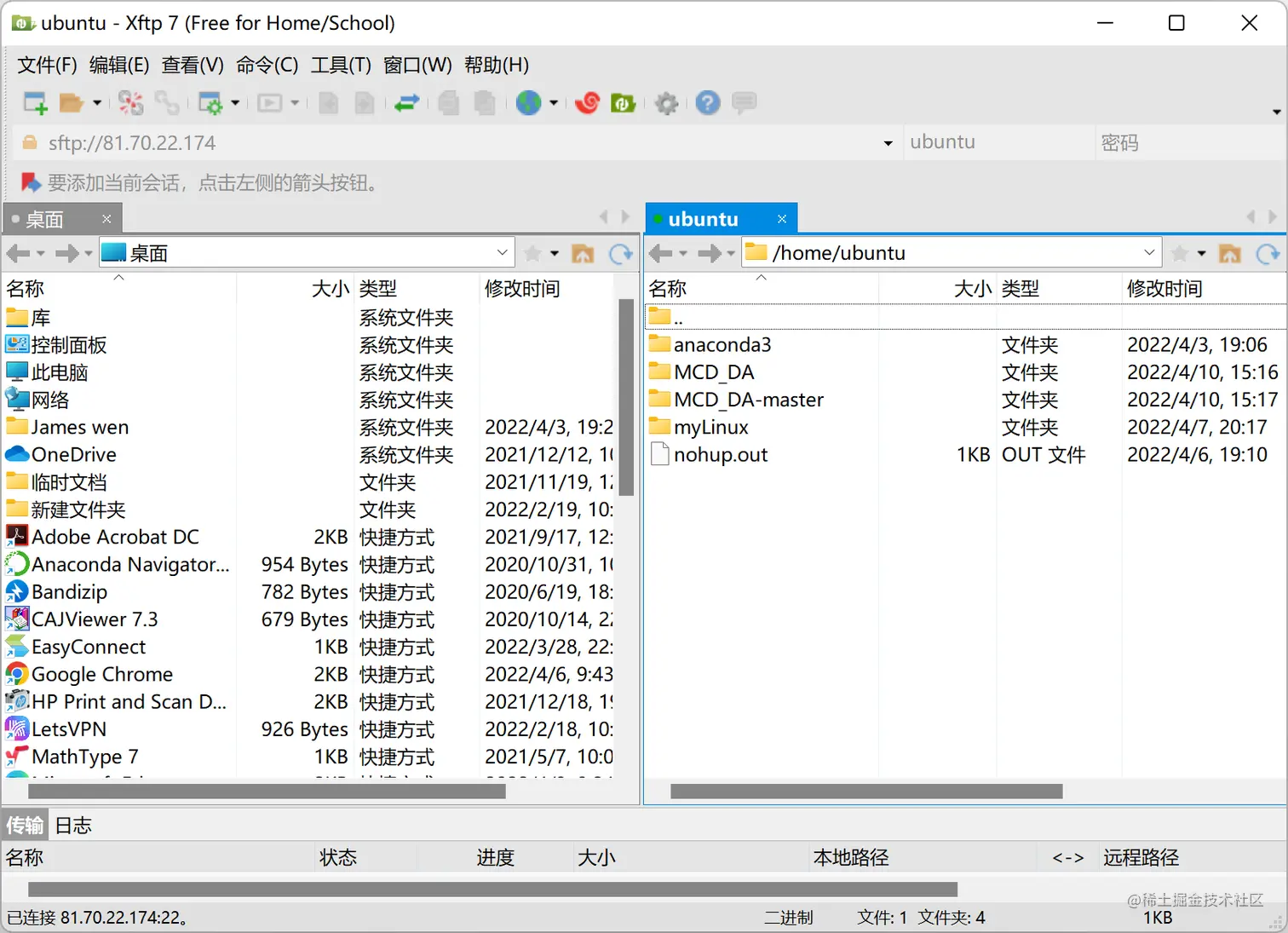The width and height of the screenshot is (1288, 933).
Task: Sort the remote pane by the 修改时间 column
Action: [x=1203, y=289]
